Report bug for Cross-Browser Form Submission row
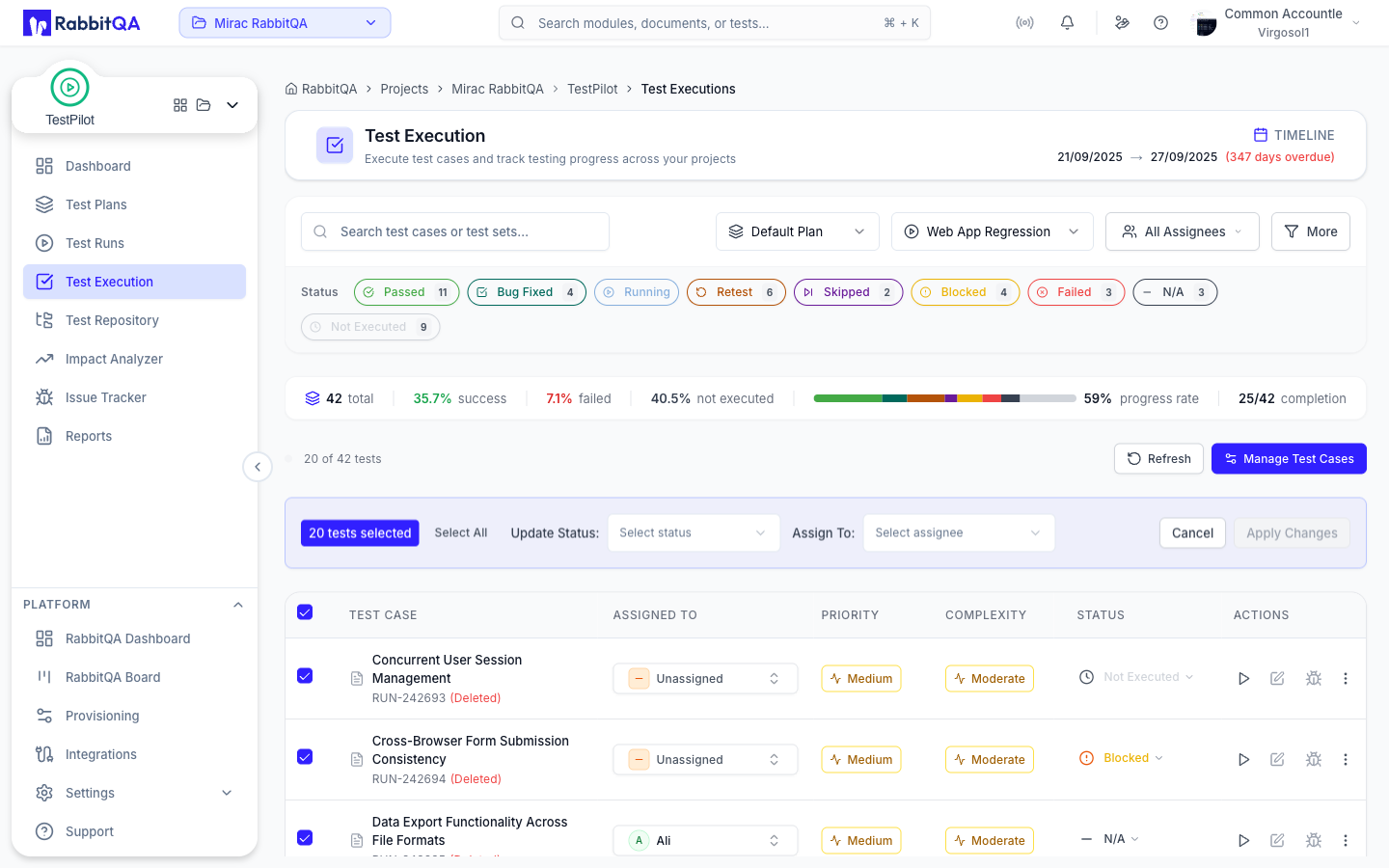This screenshot has width=1389, height=868. pos(1313,760)
